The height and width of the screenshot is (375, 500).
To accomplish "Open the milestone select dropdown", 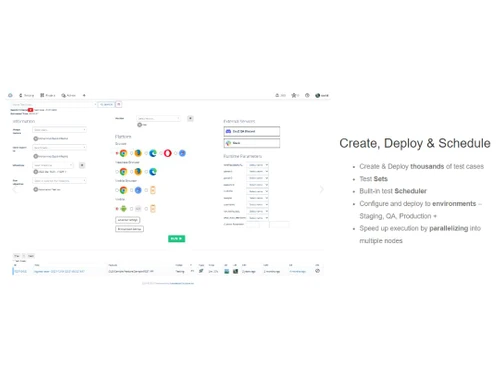I will click(53, 165).
